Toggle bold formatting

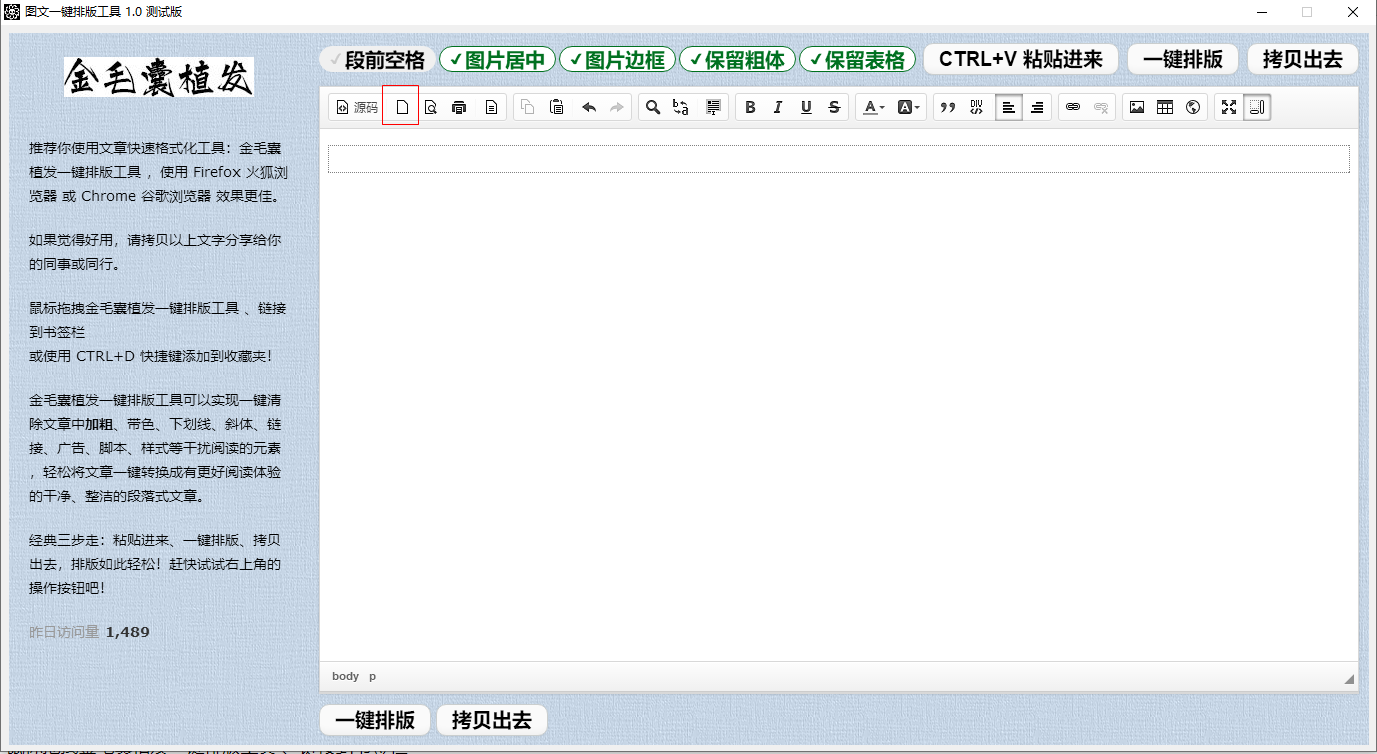(750, 107)
